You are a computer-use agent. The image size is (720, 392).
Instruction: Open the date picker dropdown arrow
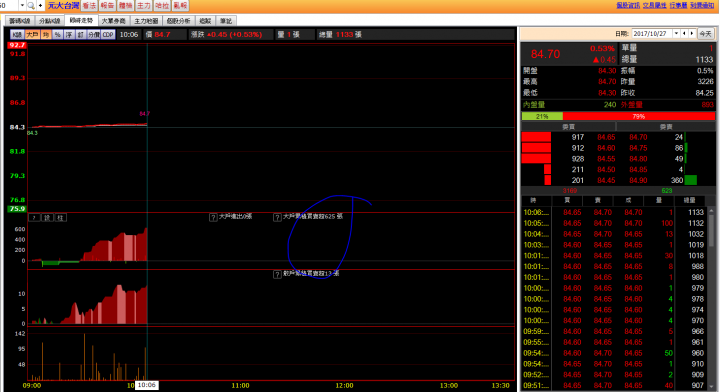(676, 34)
